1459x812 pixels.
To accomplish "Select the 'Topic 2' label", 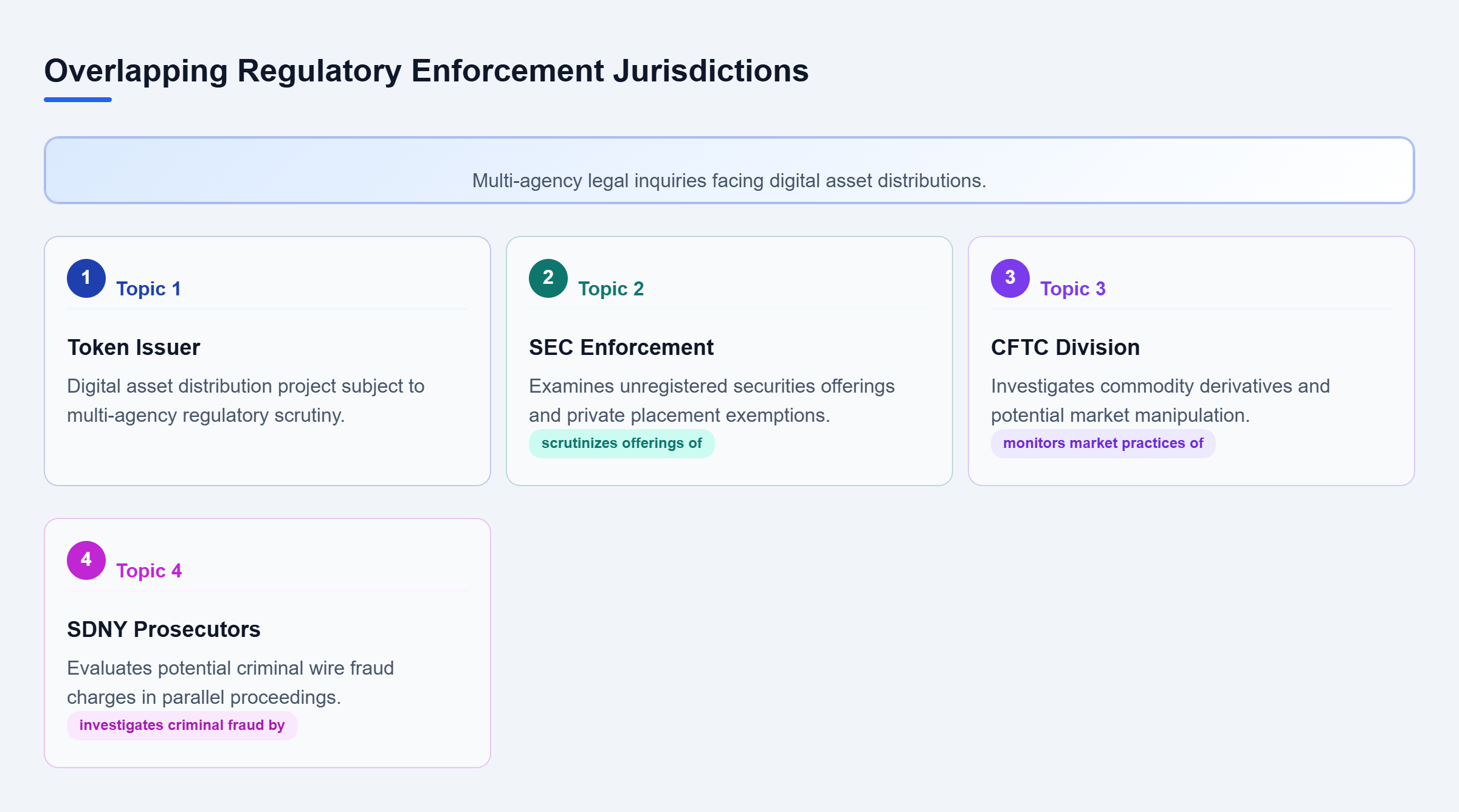I will [611, 289].
